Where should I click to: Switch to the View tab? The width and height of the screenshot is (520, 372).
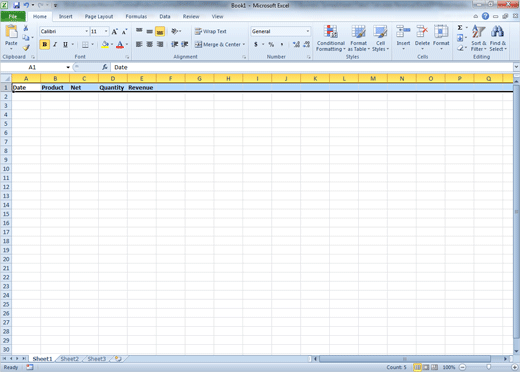point(217,16)
